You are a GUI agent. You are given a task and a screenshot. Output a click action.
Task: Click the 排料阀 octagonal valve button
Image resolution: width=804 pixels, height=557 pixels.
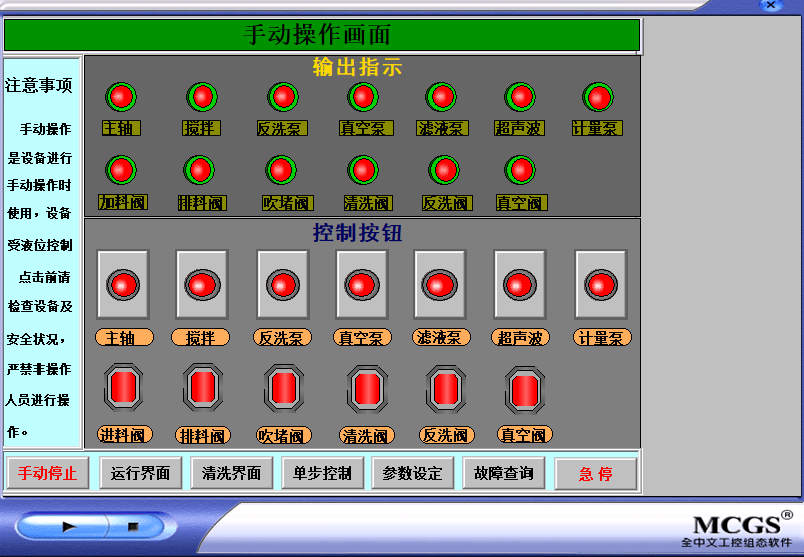(202, 387)
